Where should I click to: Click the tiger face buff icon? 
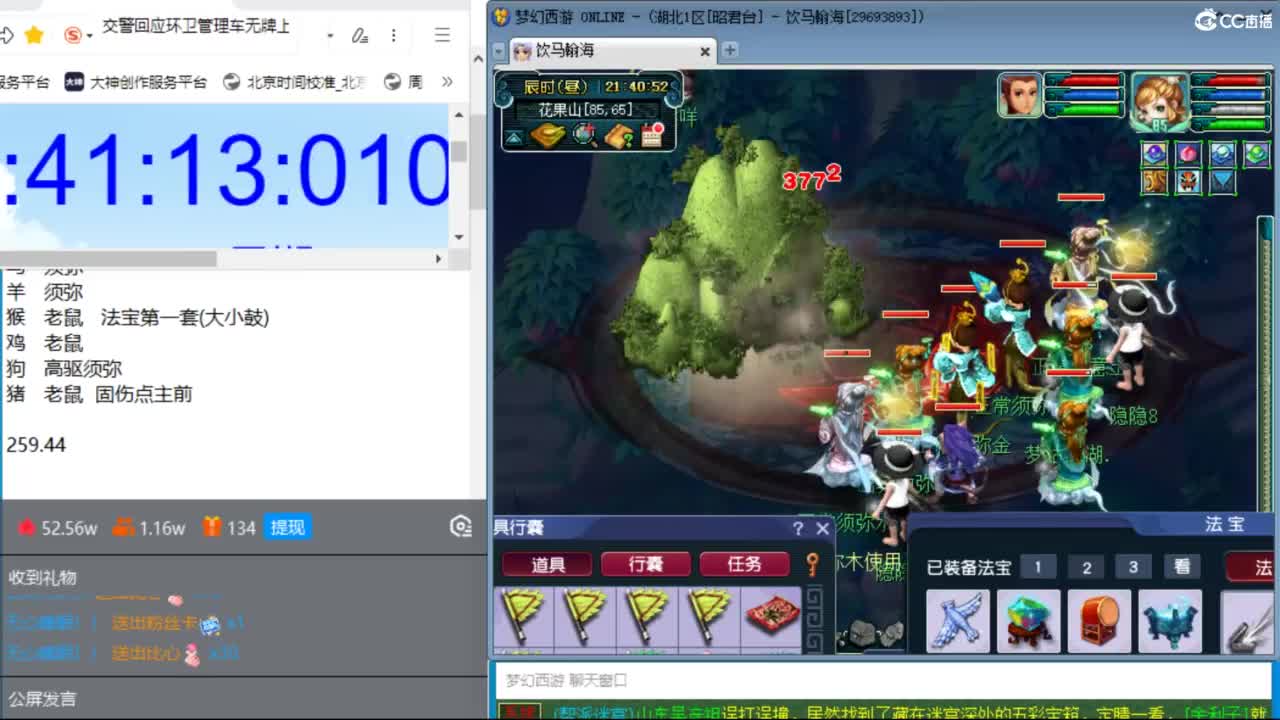(x=1188, y=182)
